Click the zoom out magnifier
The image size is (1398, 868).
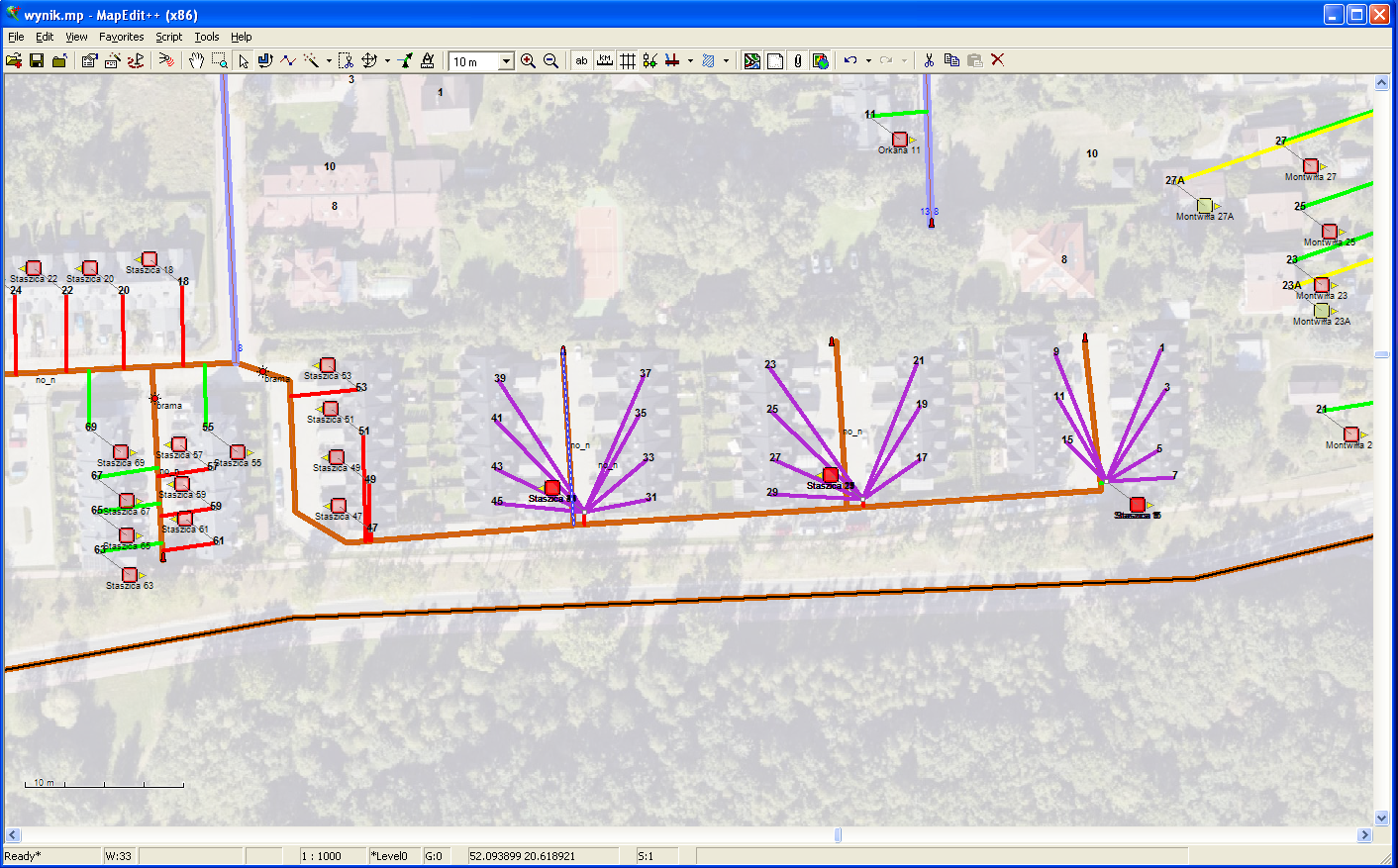pyautogui.click(x=551, y=60)
